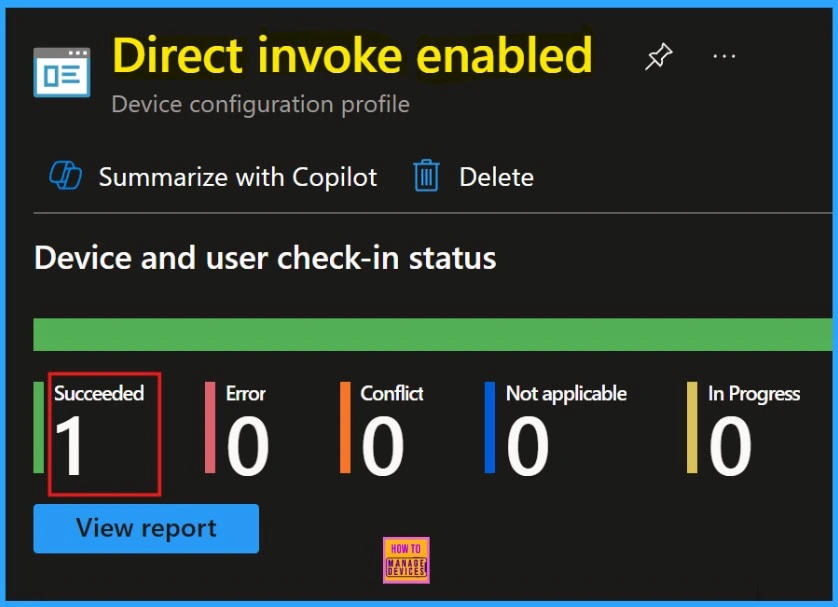Click the Device configuration profile subtitle
This screenshot has height=607, width=838.
tap(261, 104)
